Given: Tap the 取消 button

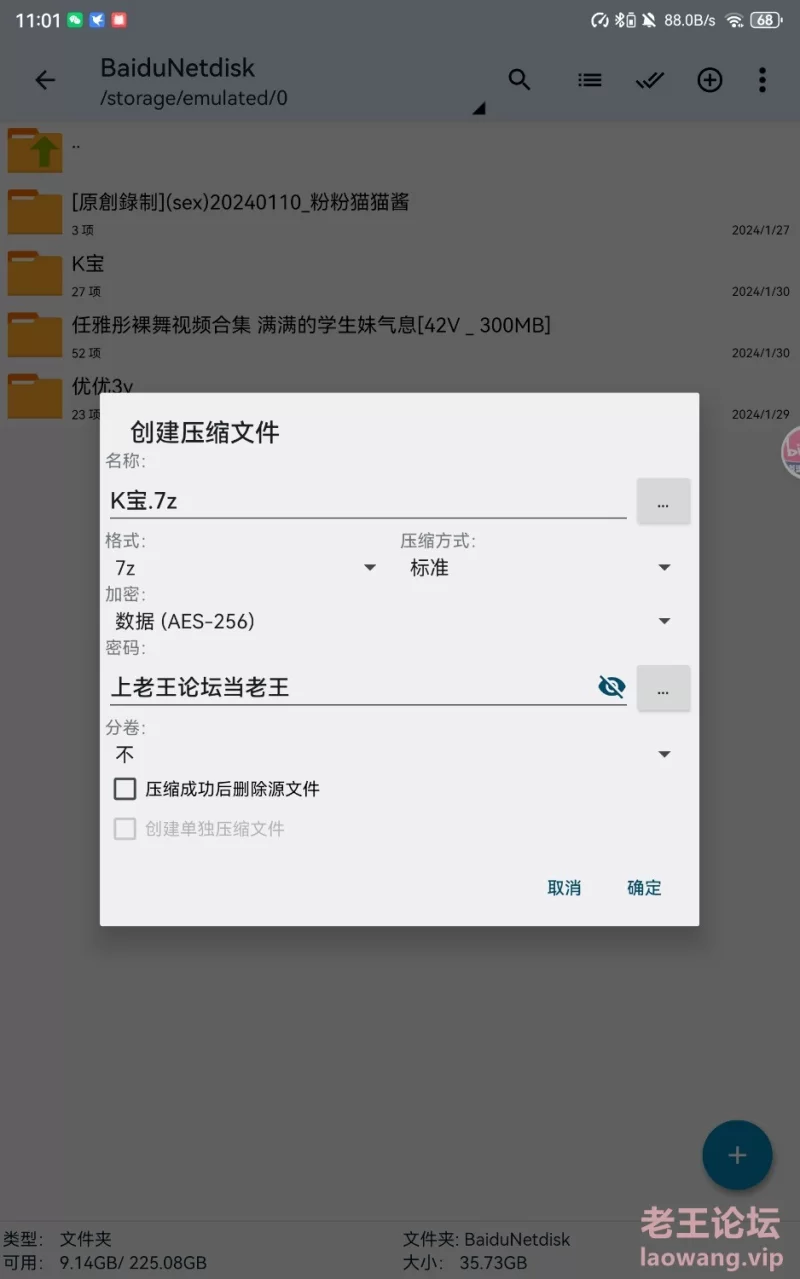Looking at the screenshot, I should pyautogui.click(x=564, y=887).
